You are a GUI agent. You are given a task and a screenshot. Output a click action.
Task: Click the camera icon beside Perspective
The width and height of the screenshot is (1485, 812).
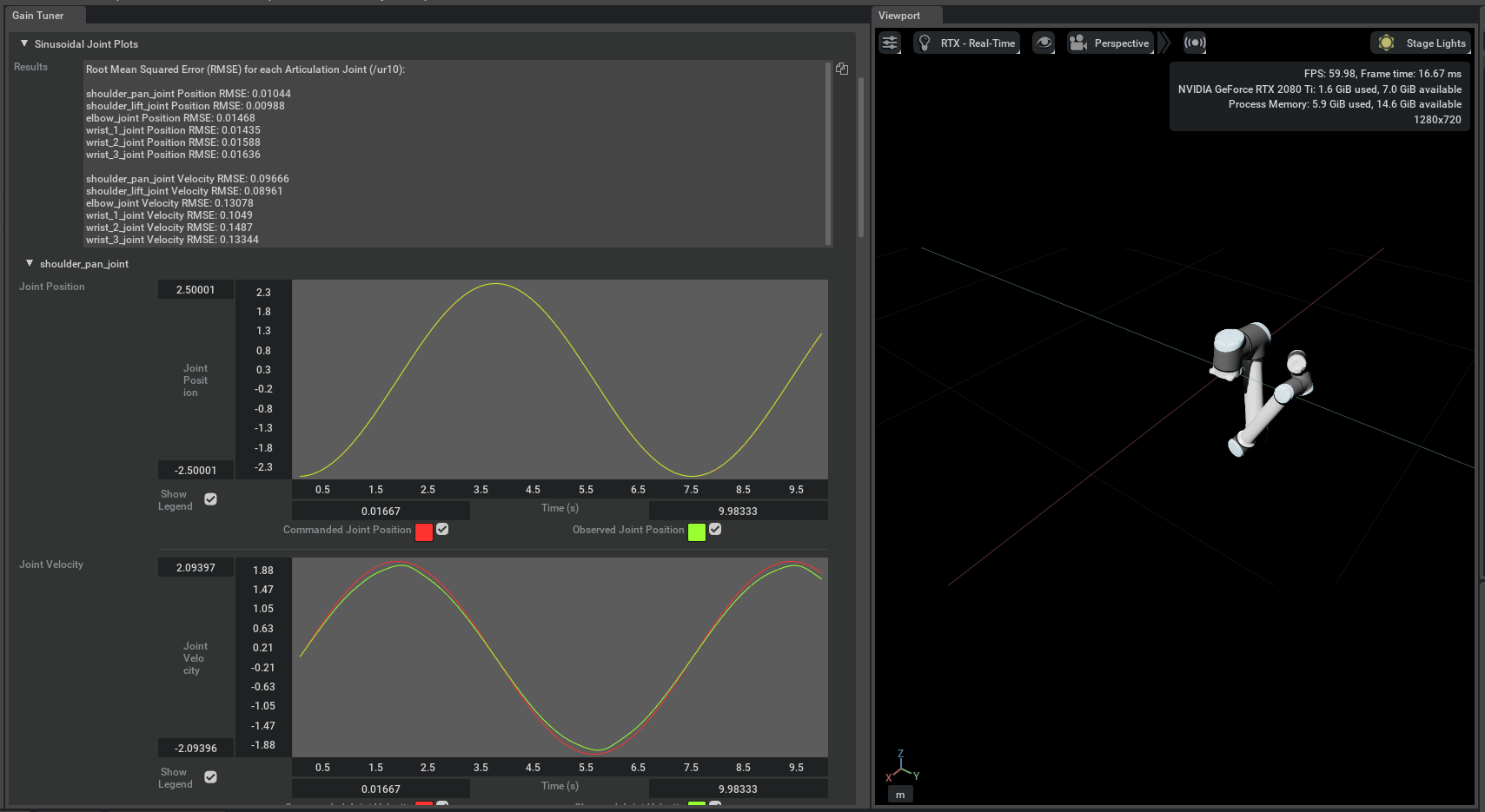coord(1078,43)
